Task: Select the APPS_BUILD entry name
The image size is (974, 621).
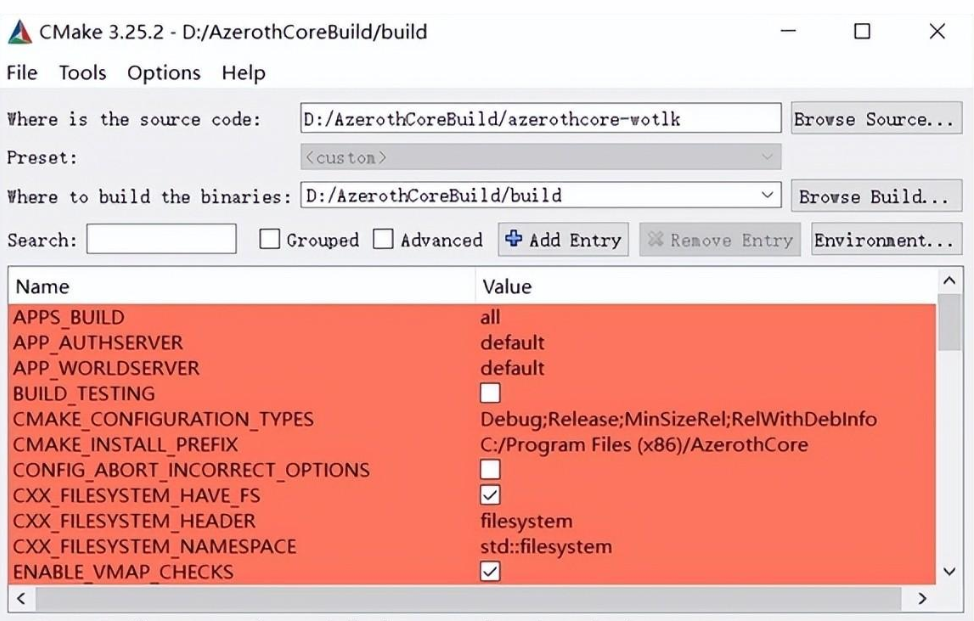Action: pyautogui.click(x=68, y=317)
